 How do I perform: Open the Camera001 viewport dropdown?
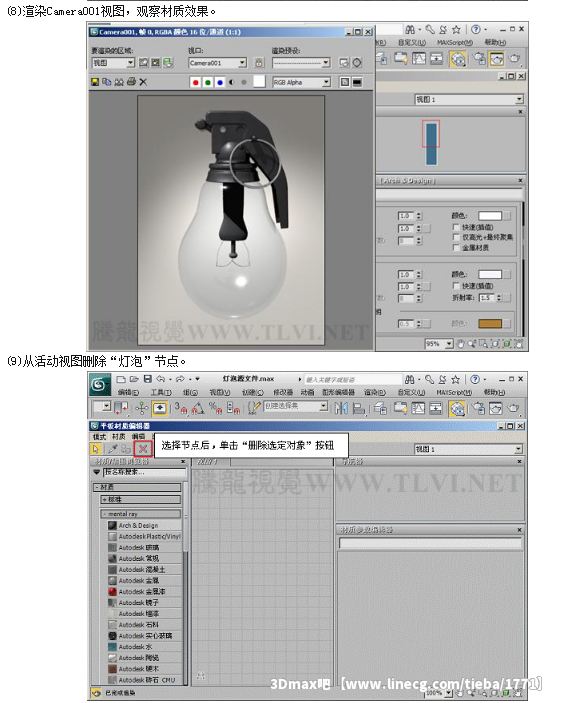pos(217,63)
